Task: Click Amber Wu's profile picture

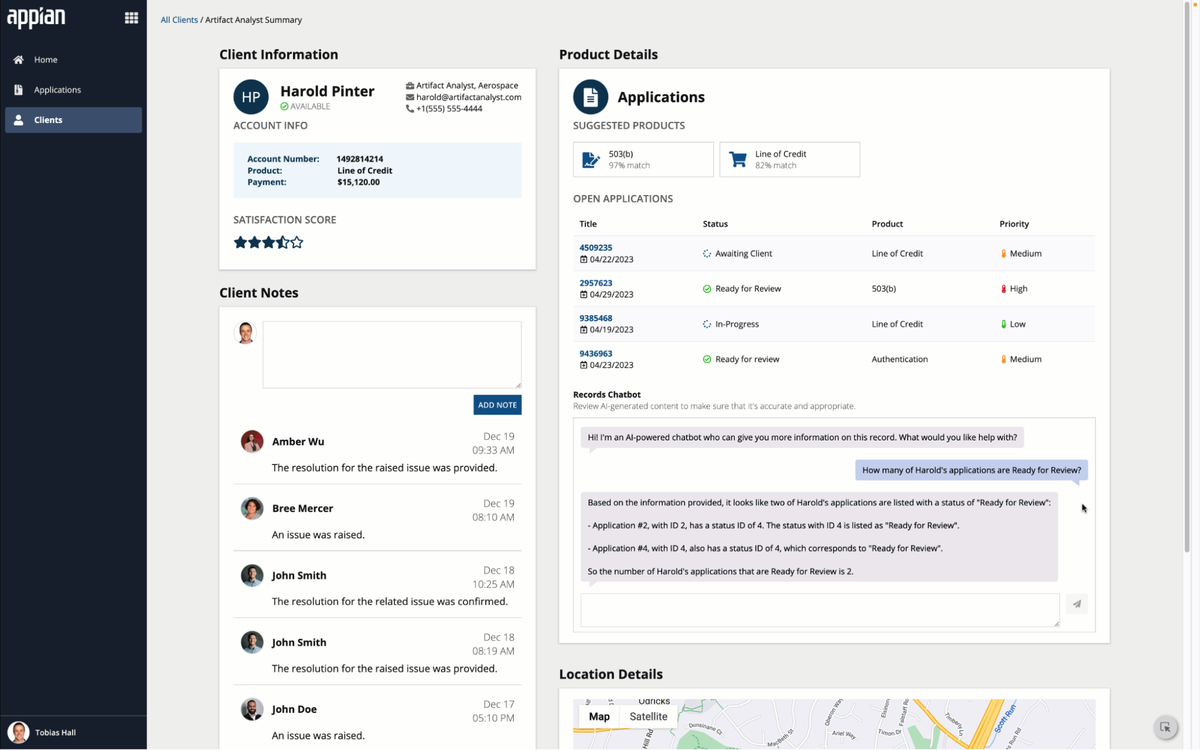Action: tap(252, 441)
